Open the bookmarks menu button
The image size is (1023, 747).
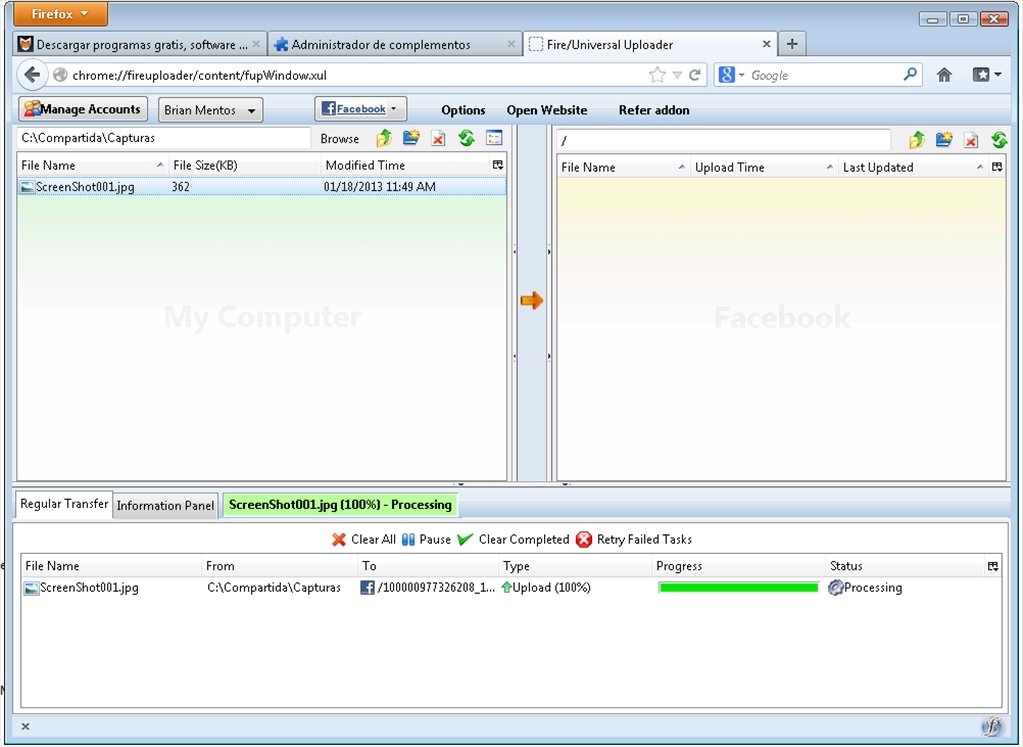click(986, 75)
